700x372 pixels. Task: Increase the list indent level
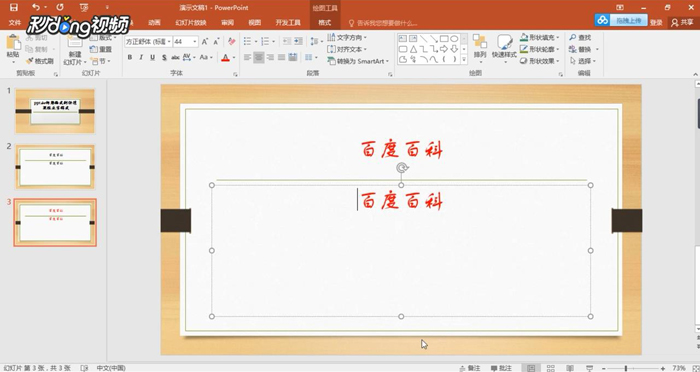tap(298, 41)
